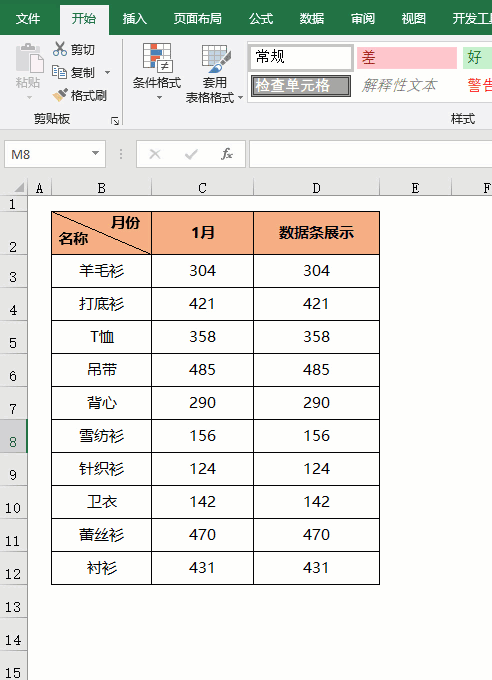Click the Paste clipboard icon

(x=29, y=58)
